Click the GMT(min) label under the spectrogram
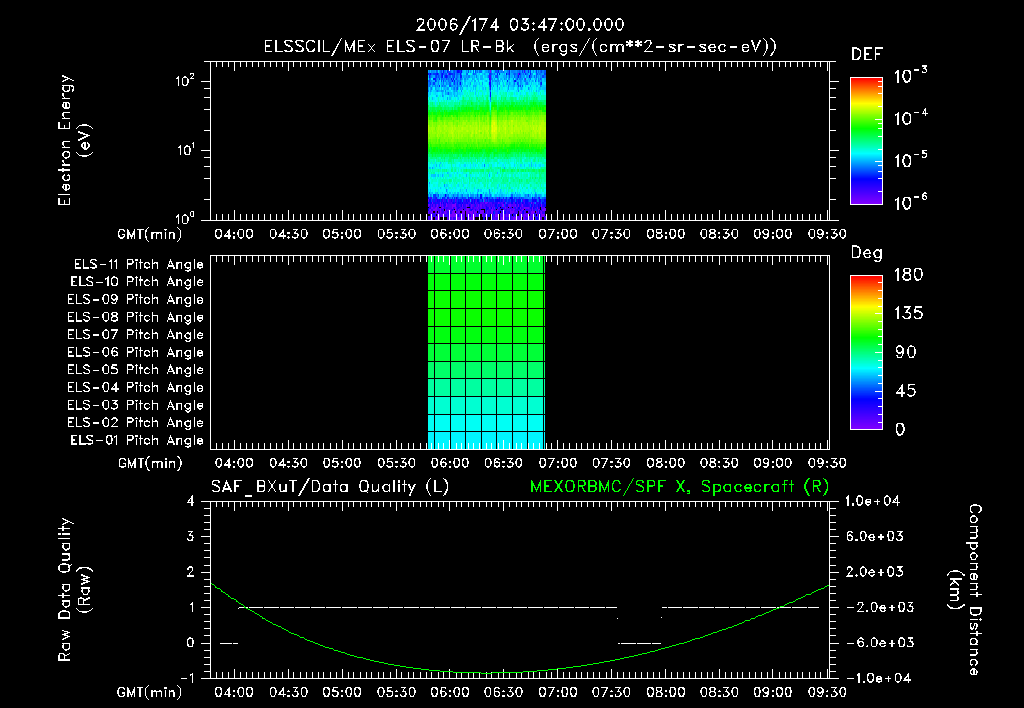Image resolution: width=1024 pixels, height=708 pixels. [150, 234]
